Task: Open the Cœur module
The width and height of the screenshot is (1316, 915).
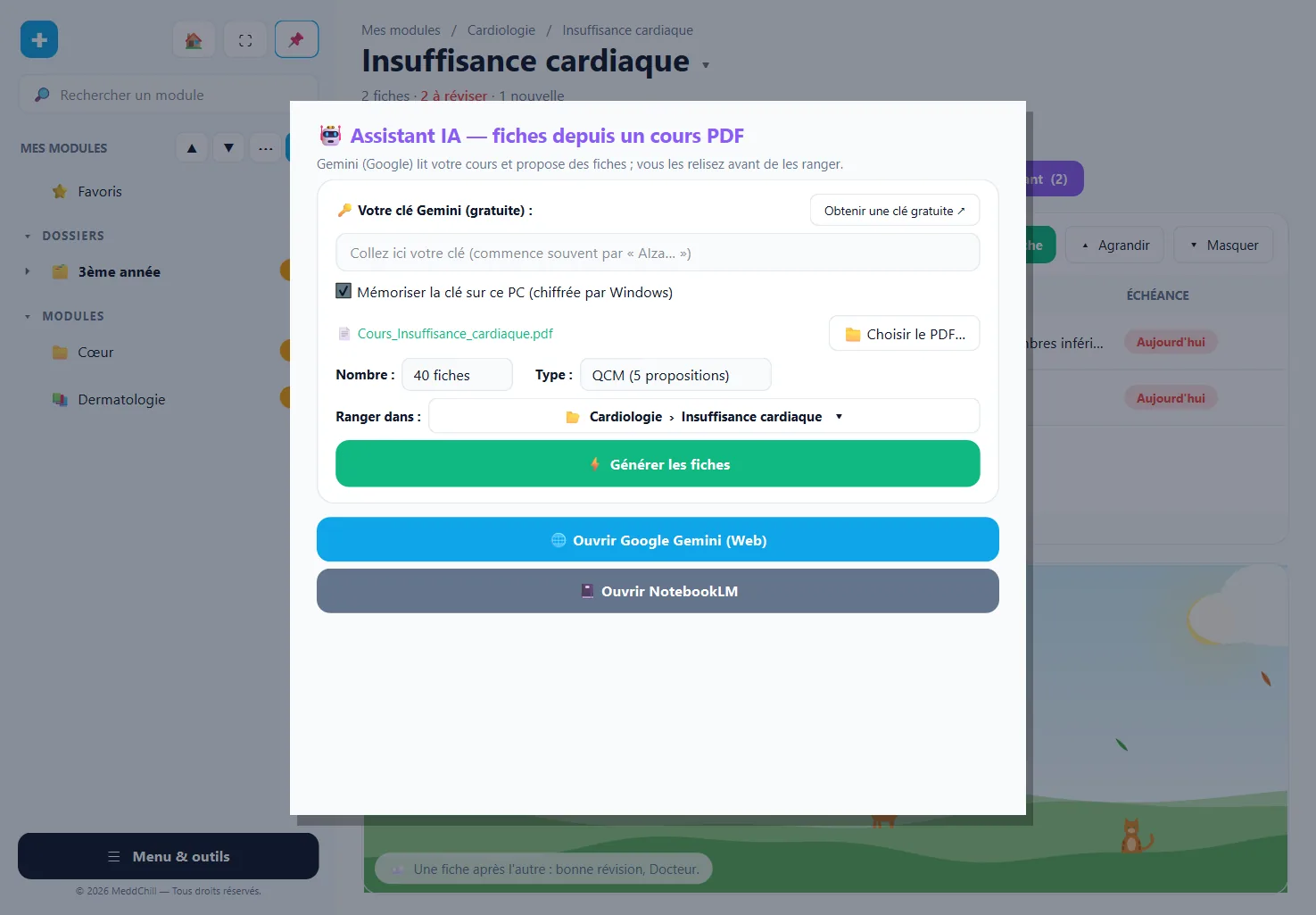Action: (95, 352)
